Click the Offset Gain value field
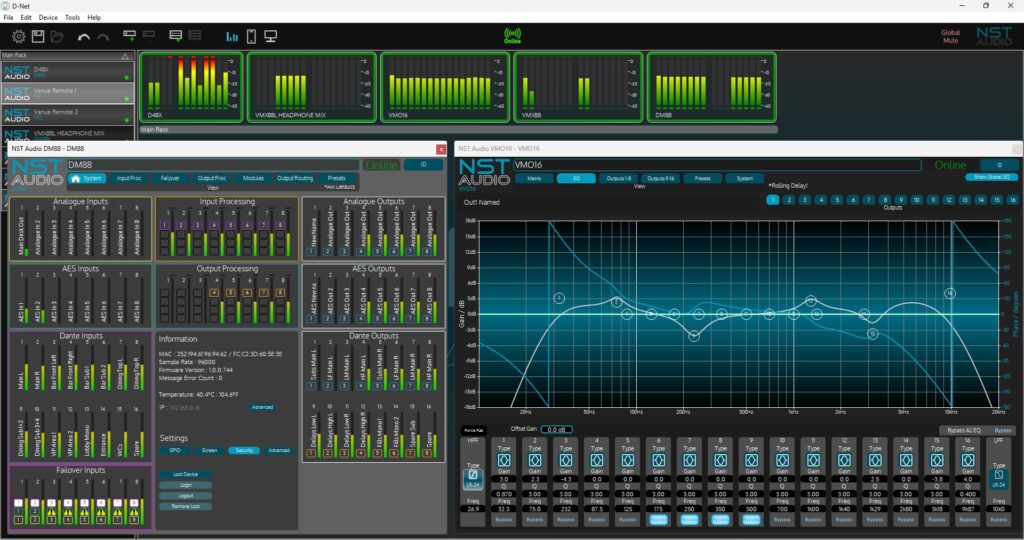The width and height of the screenshot is (1024, 540). (x=556, y=429)
